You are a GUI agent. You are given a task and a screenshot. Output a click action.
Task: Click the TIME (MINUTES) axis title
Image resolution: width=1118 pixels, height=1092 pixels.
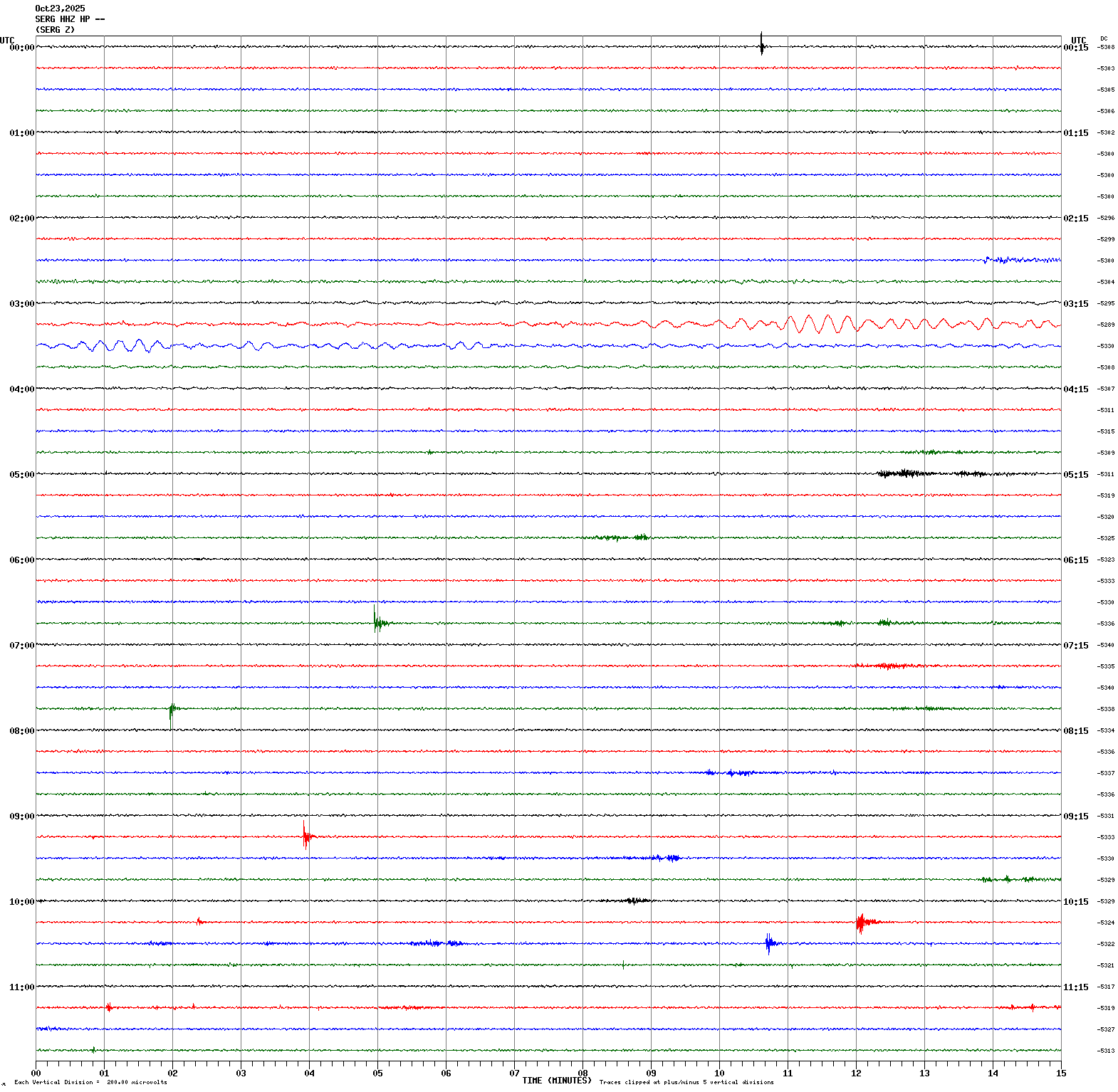[556, 1081]
